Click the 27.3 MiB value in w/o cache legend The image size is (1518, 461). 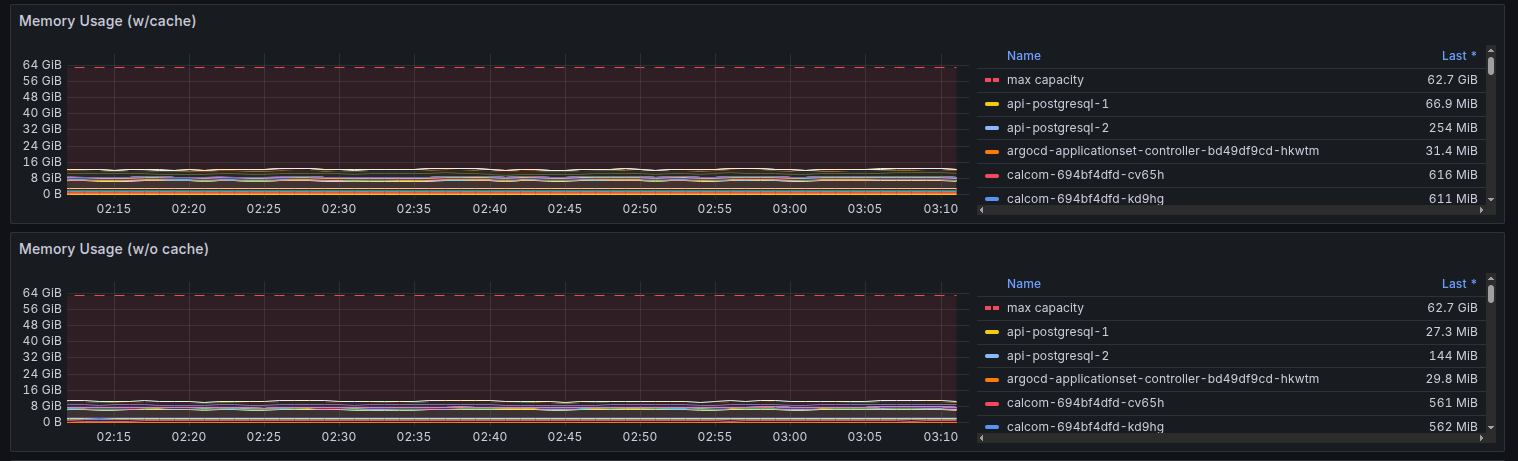coord(1452,332)
